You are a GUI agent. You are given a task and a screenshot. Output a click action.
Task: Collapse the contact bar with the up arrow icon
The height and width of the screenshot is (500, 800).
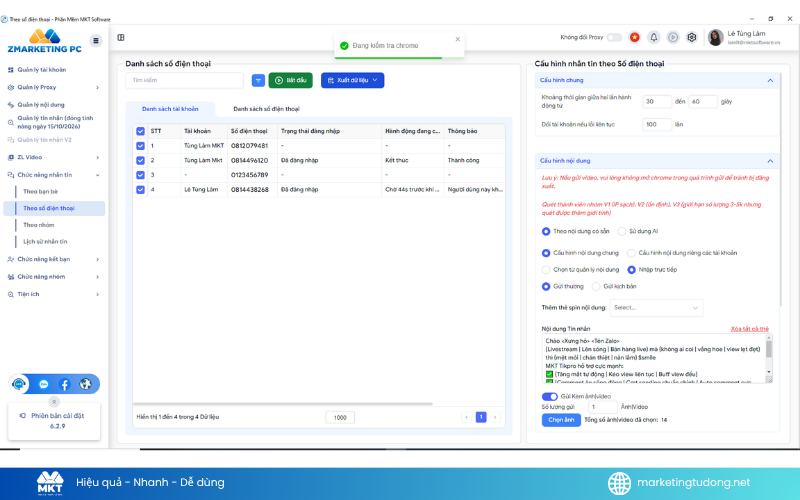coord(54,401)
